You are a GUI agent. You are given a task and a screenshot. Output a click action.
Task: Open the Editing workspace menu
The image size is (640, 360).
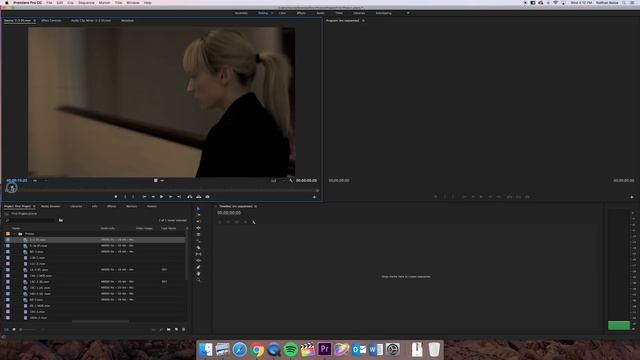272,13
